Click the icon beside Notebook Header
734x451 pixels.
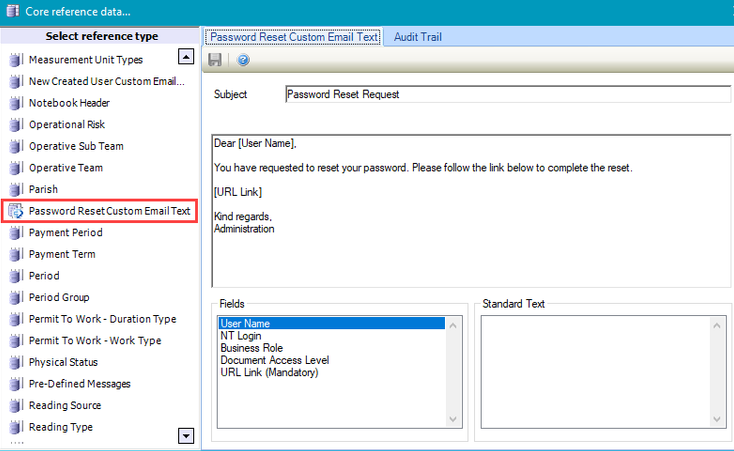(x=15, y=103)
